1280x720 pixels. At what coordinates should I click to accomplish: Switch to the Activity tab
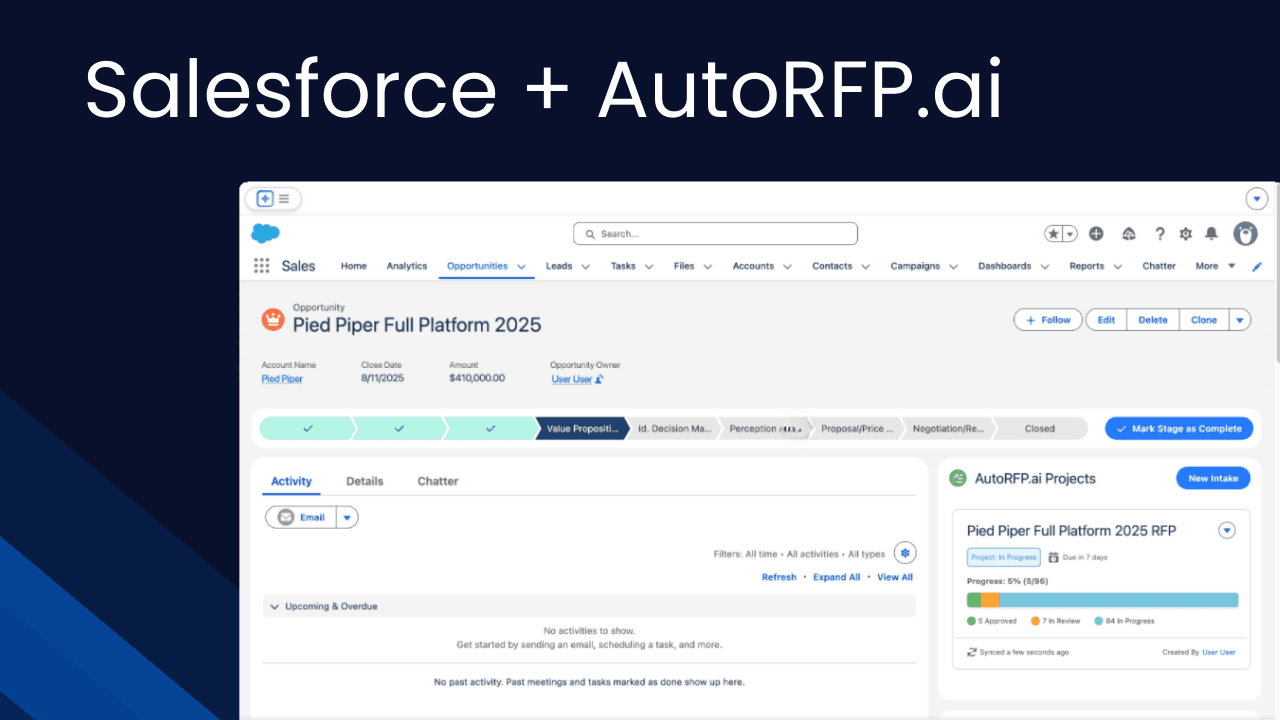pyautogui.click(x=292, y=481)
